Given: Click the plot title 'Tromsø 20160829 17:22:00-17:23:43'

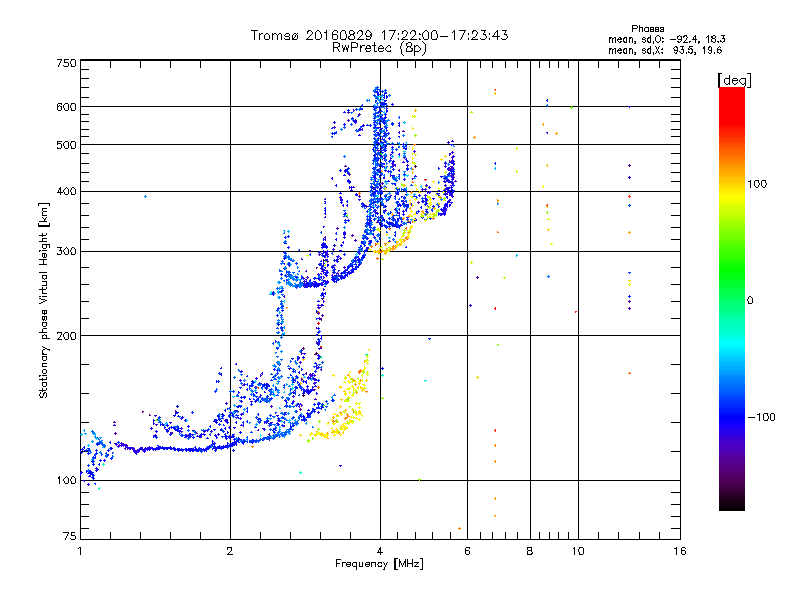Looking at the screenshot, I should 379,35.
